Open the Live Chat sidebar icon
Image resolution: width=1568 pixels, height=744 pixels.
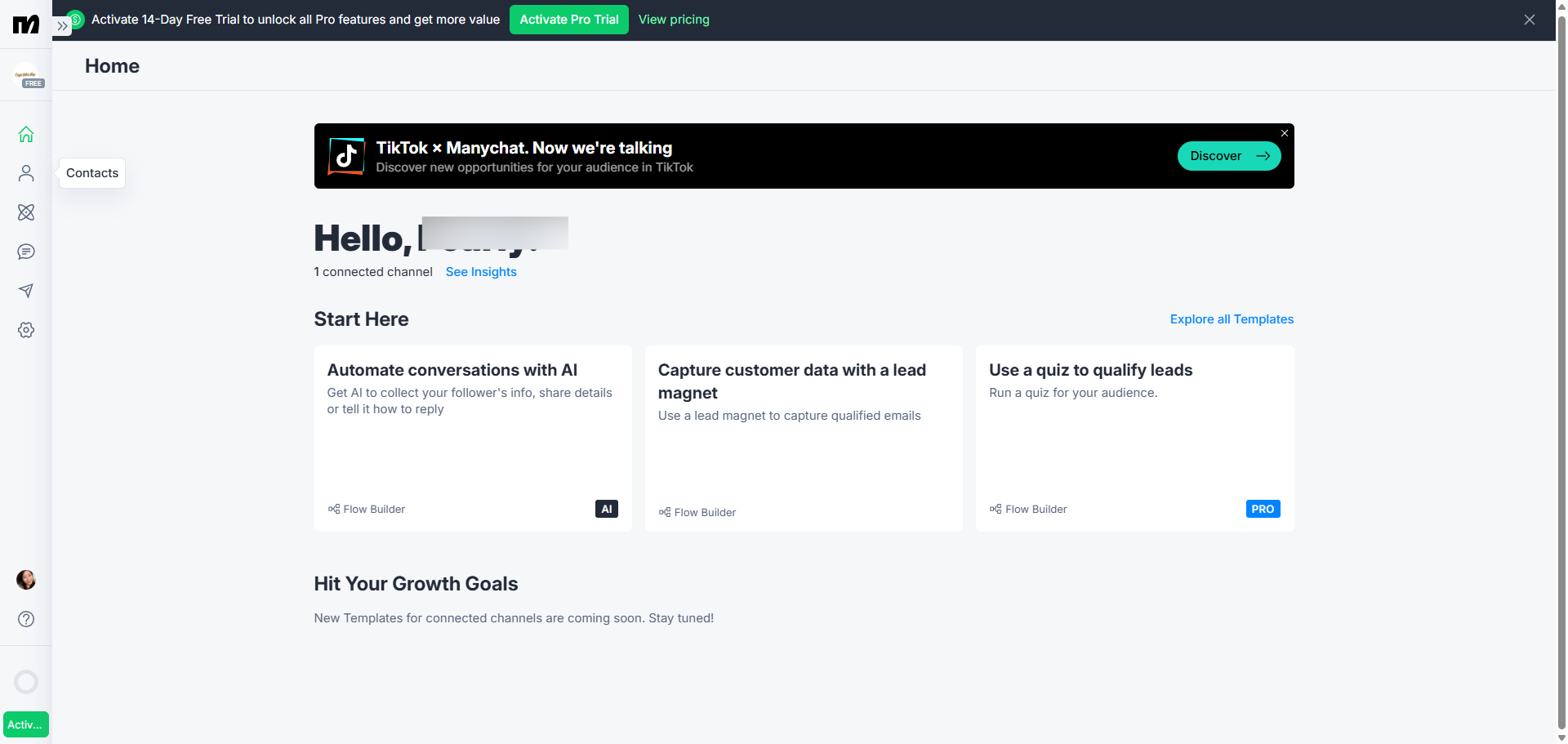point(26,252)
